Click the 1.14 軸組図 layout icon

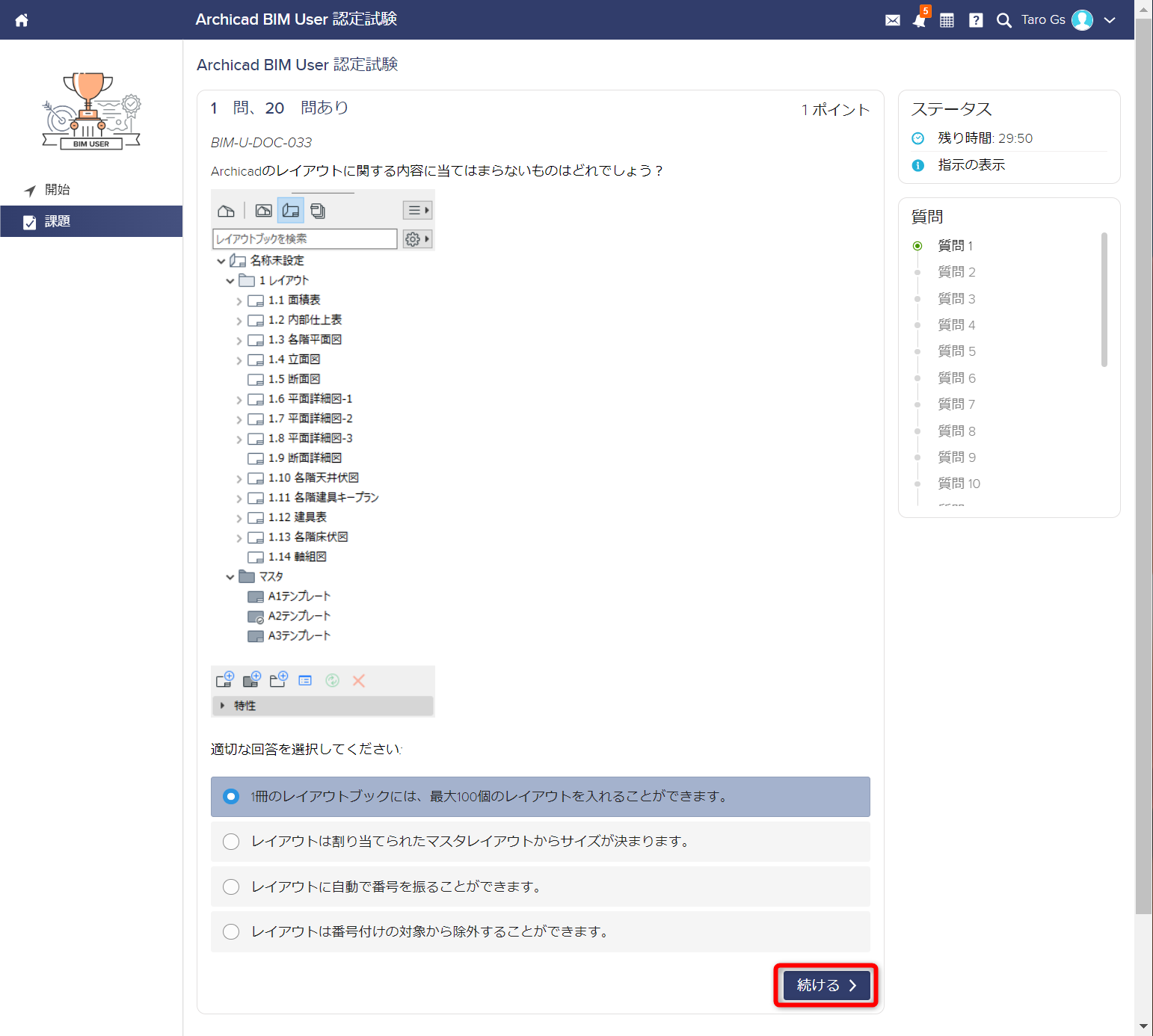(256, 558)
